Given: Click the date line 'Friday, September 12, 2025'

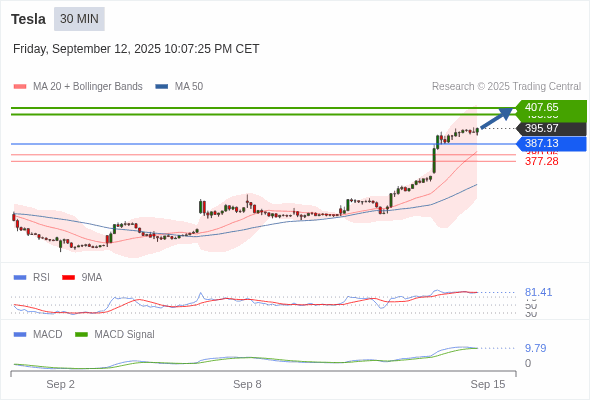Looking at the screenshot, I should [x=136, y=49].
